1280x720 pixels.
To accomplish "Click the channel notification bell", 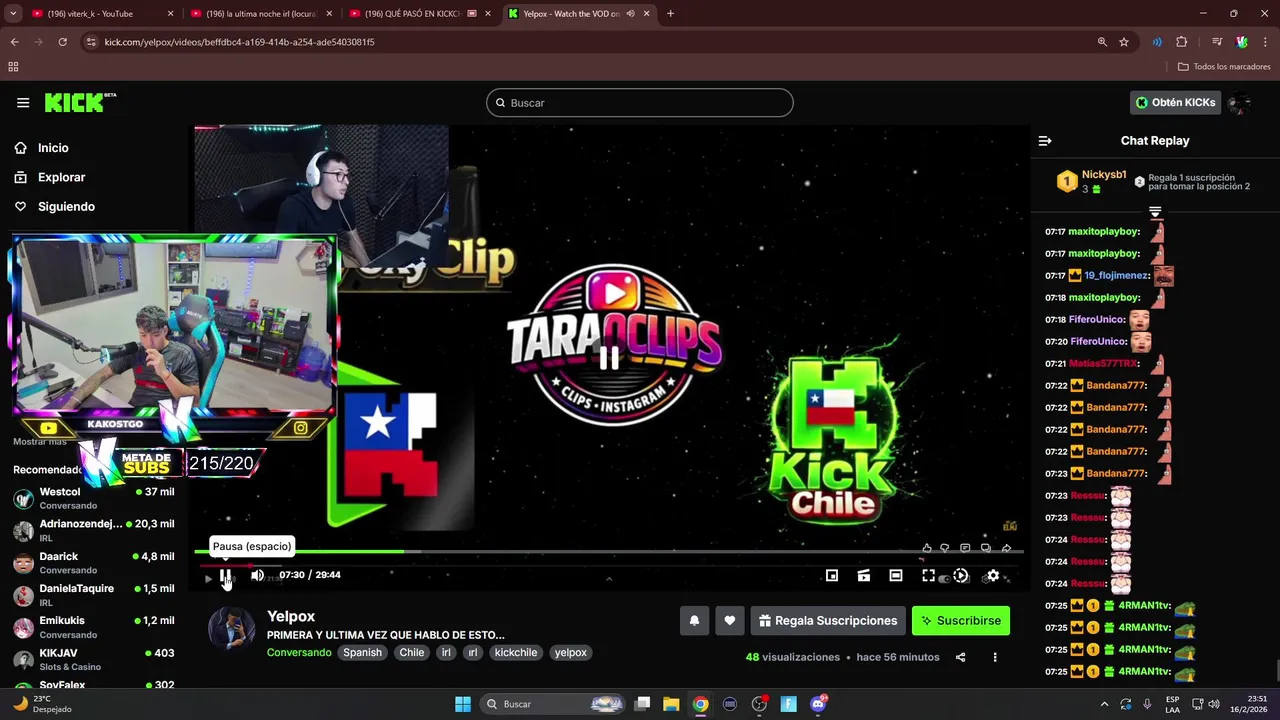I will click(694, 621).
